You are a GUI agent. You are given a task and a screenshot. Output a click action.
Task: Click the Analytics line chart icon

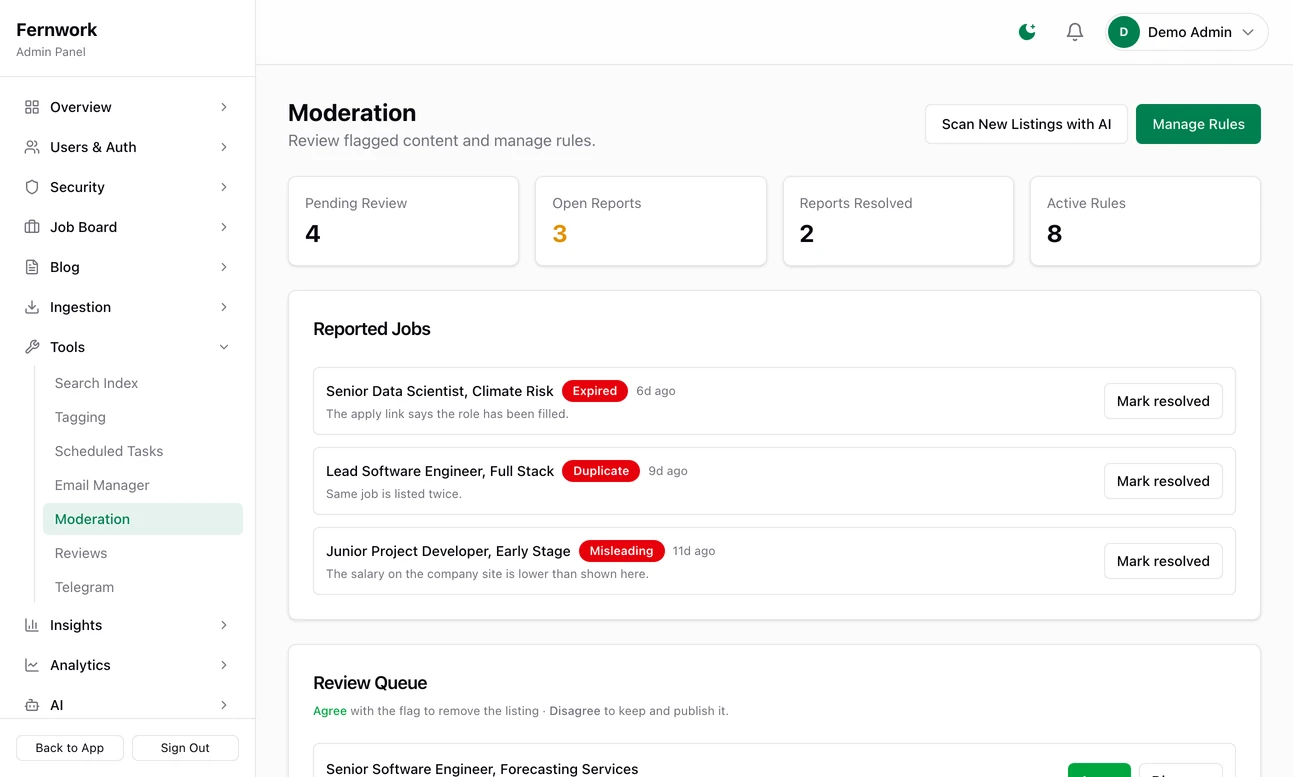32,665
